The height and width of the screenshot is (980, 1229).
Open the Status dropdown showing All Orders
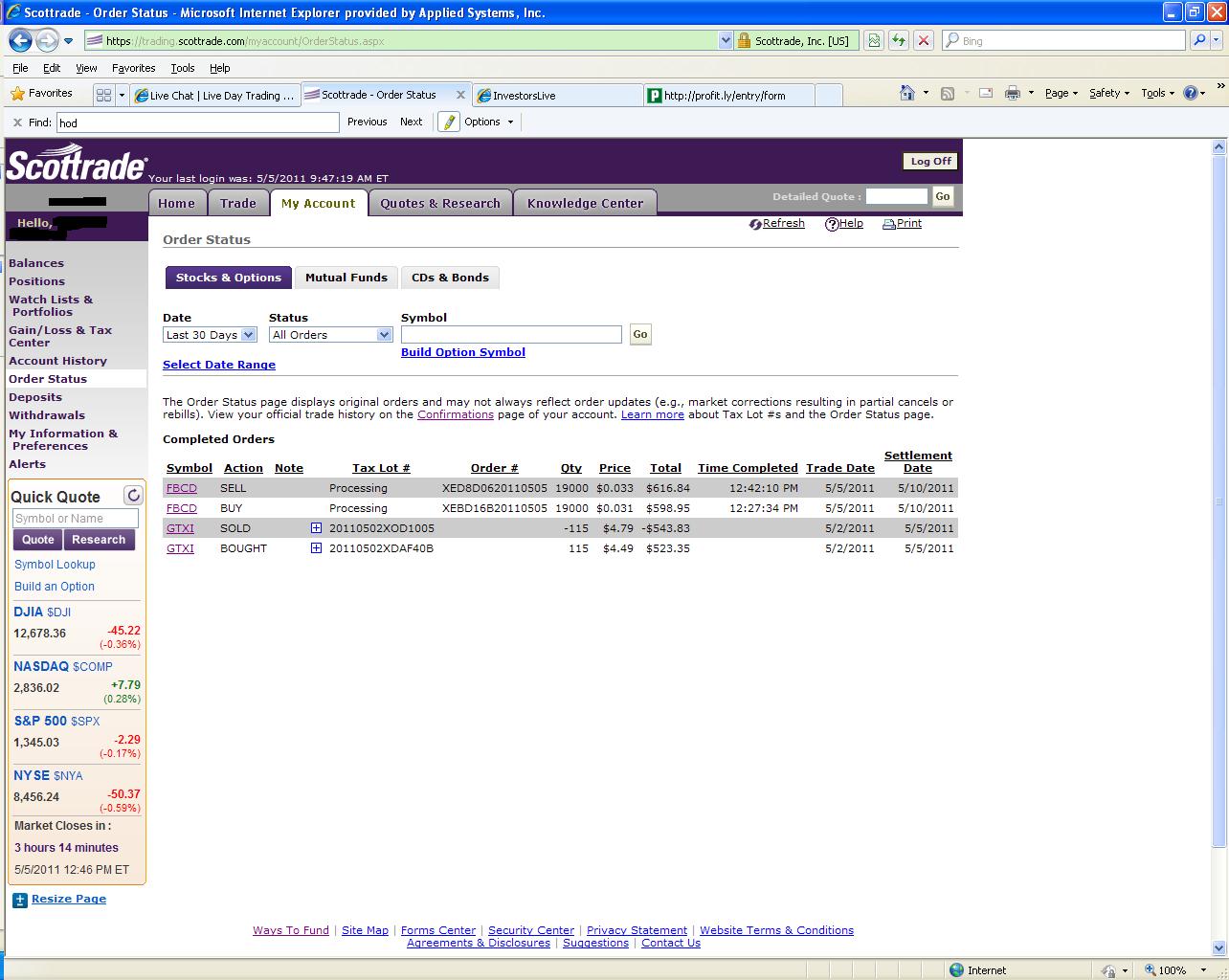(x=331, y=335)
